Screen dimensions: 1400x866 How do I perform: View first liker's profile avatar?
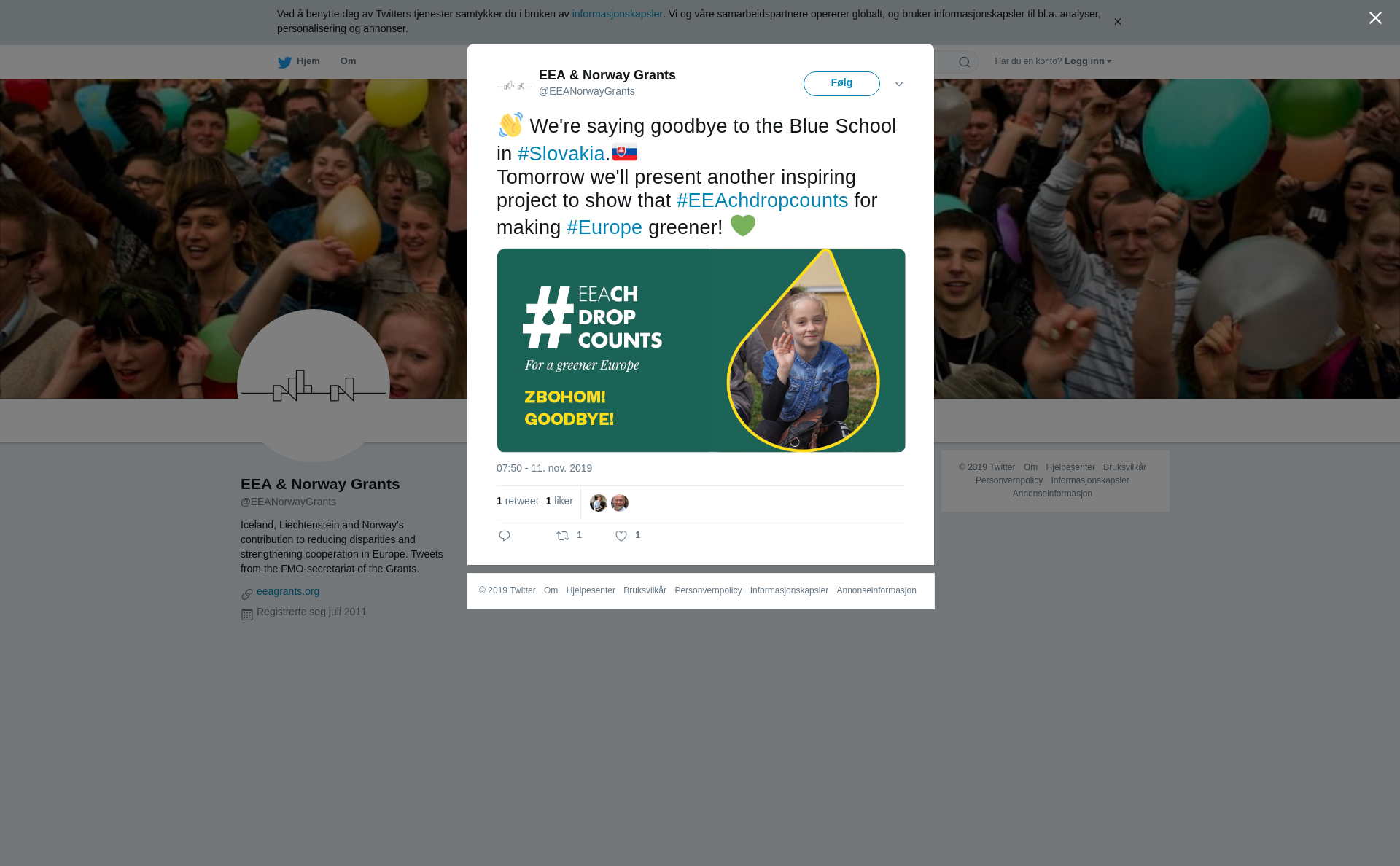[599, 503]
